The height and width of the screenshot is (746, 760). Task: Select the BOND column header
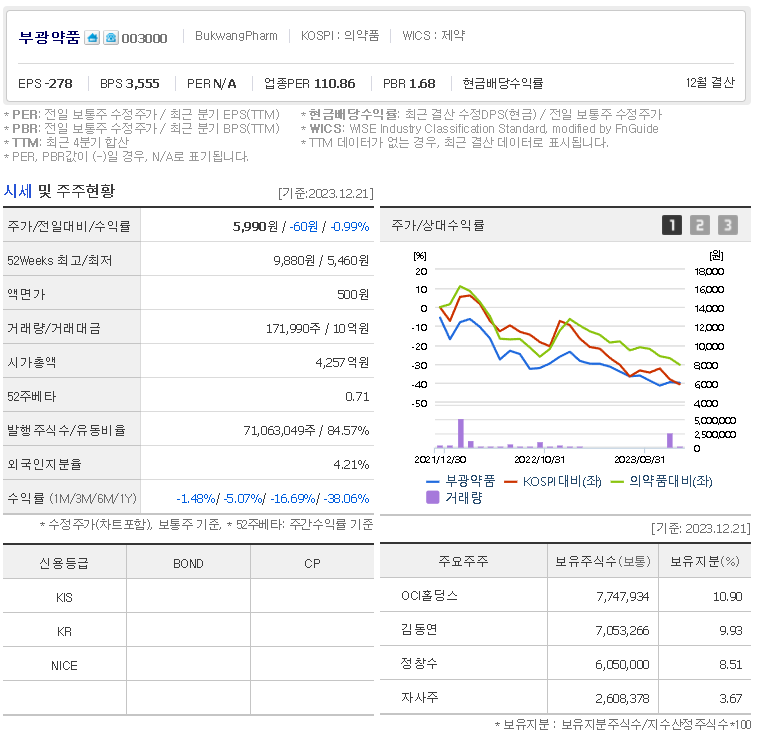click(188, 564)
